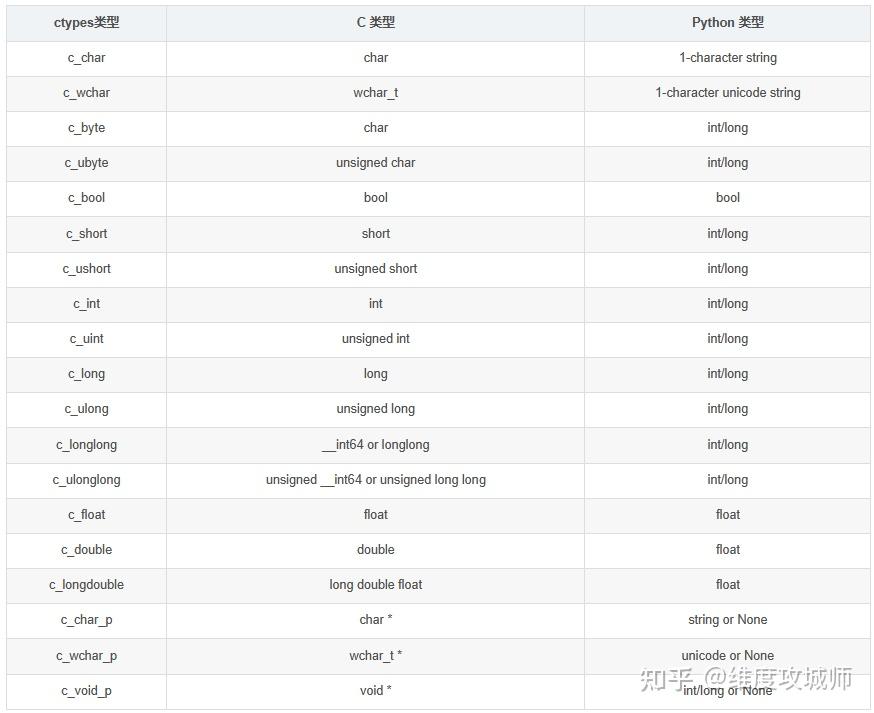Select the c_longlong cell
The image size is (874, 713).
(86, 444)
